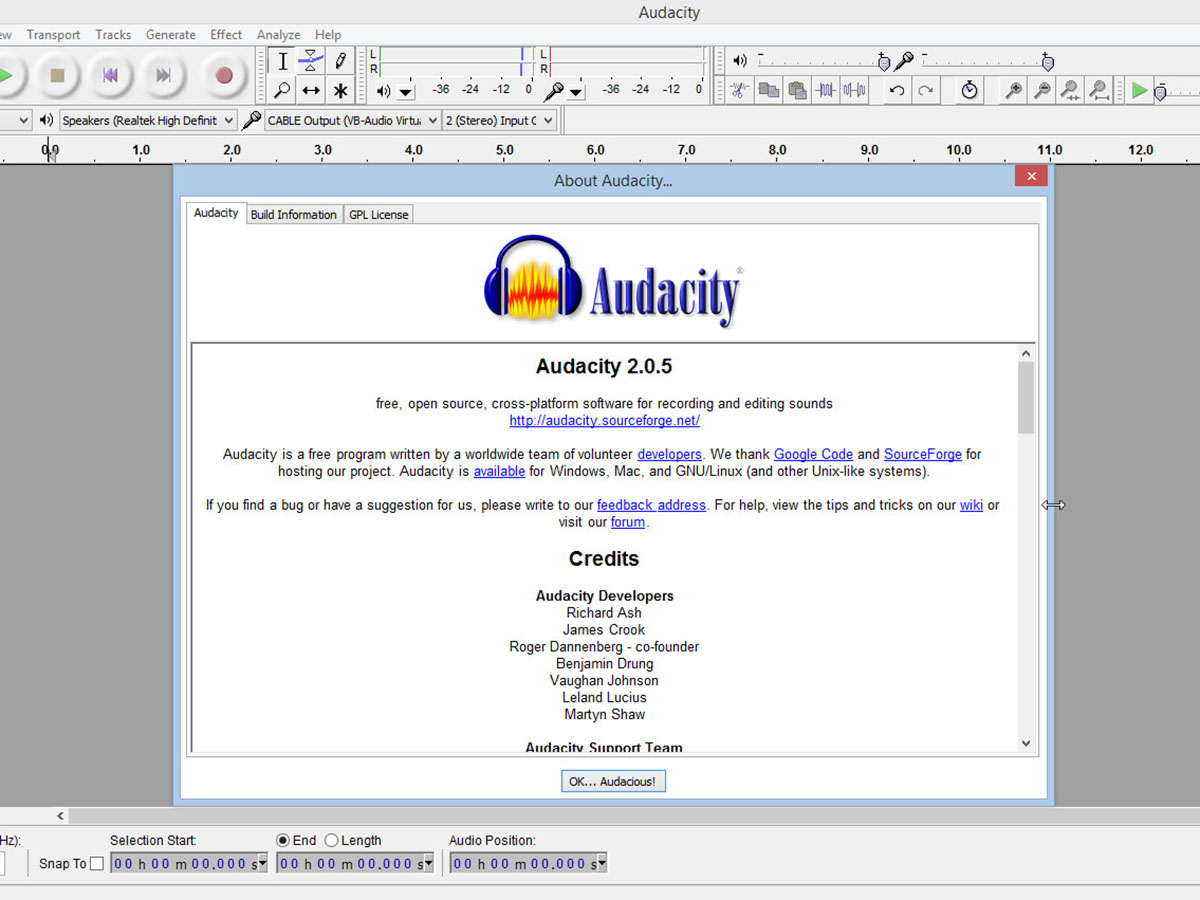Screen dimensions: 1200x900
Task: Open the CABLE Output input device dropdown
Action: [x=352, y=120]
